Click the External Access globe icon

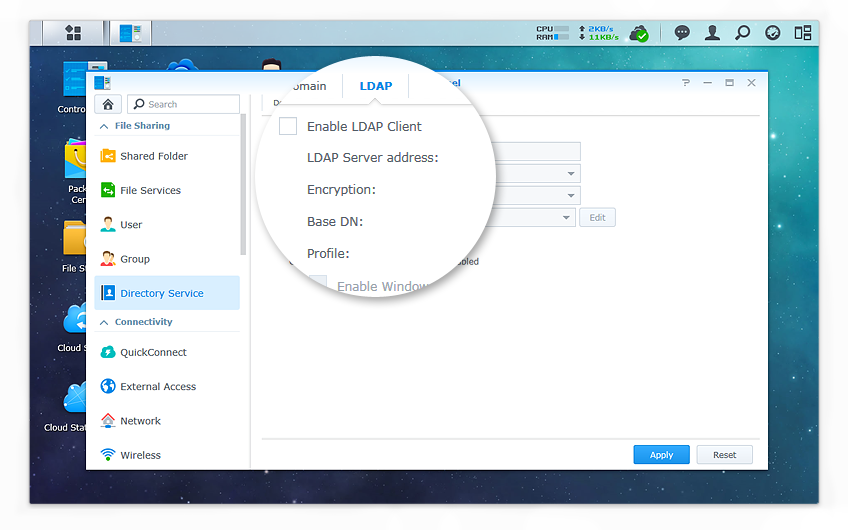108,386
